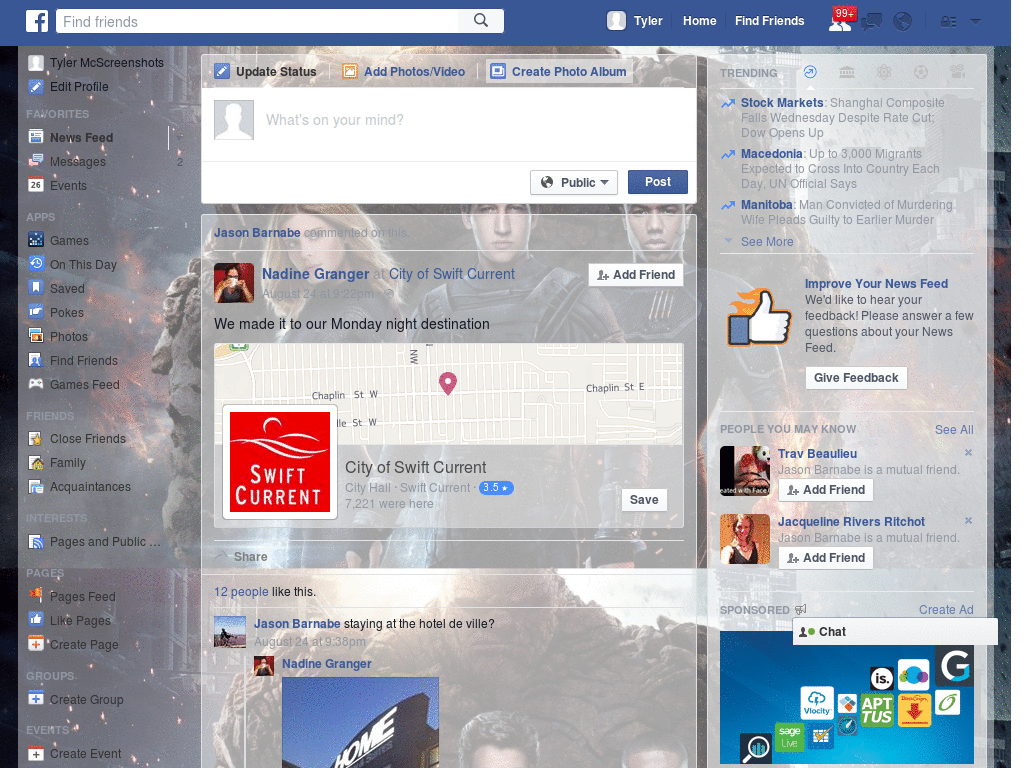Viewport: 1024px width, 768px height.
Task: Add Nadine Granger as friend
Action: point(636,275)
